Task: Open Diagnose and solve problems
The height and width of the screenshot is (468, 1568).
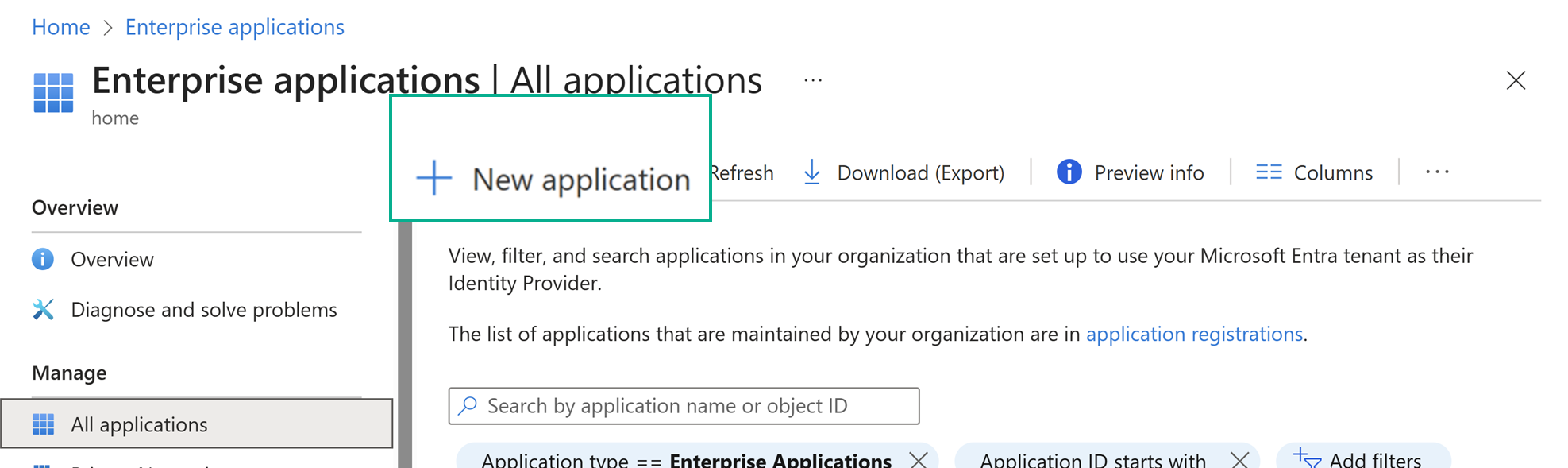Action: pyautogui.click(x=196, y=310)
